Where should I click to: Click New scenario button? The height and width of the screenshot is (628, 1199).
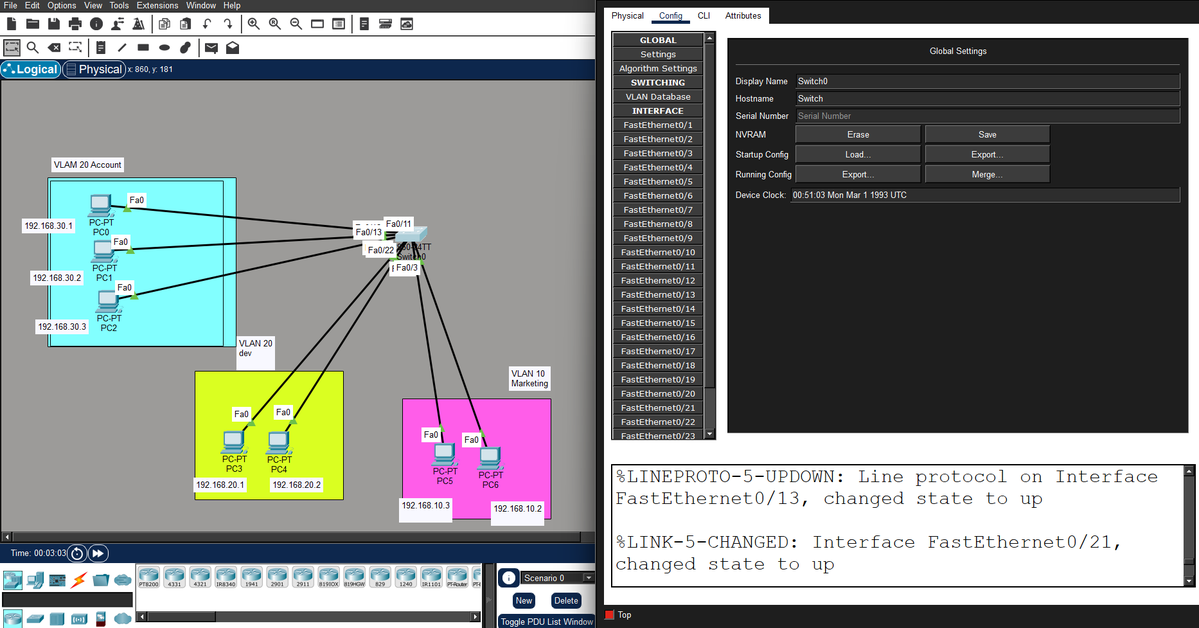click(x=524, y=600)
